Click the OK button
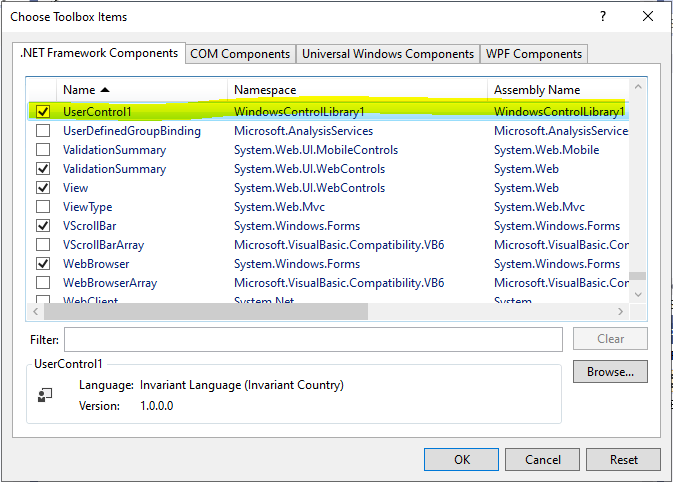This screenshot has height=482, width=673. coord(461,460)
